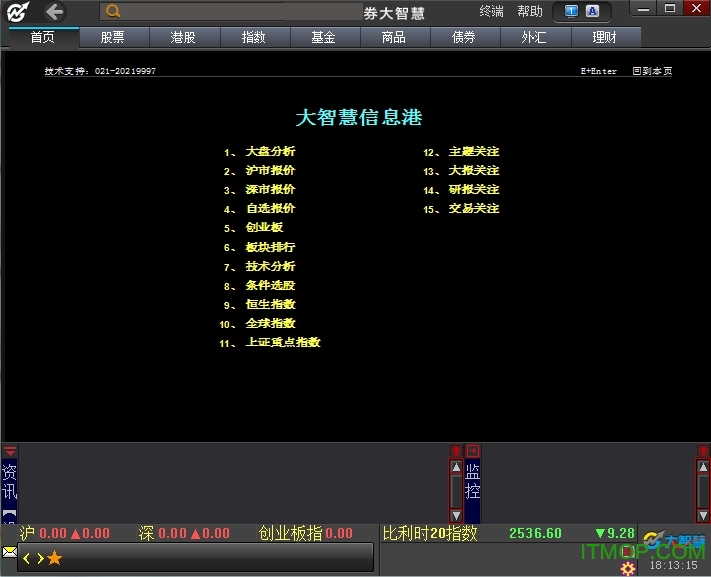Click the red pin icon above 监控 scrollbar
The image size is (711, 577).
point(703,451)
